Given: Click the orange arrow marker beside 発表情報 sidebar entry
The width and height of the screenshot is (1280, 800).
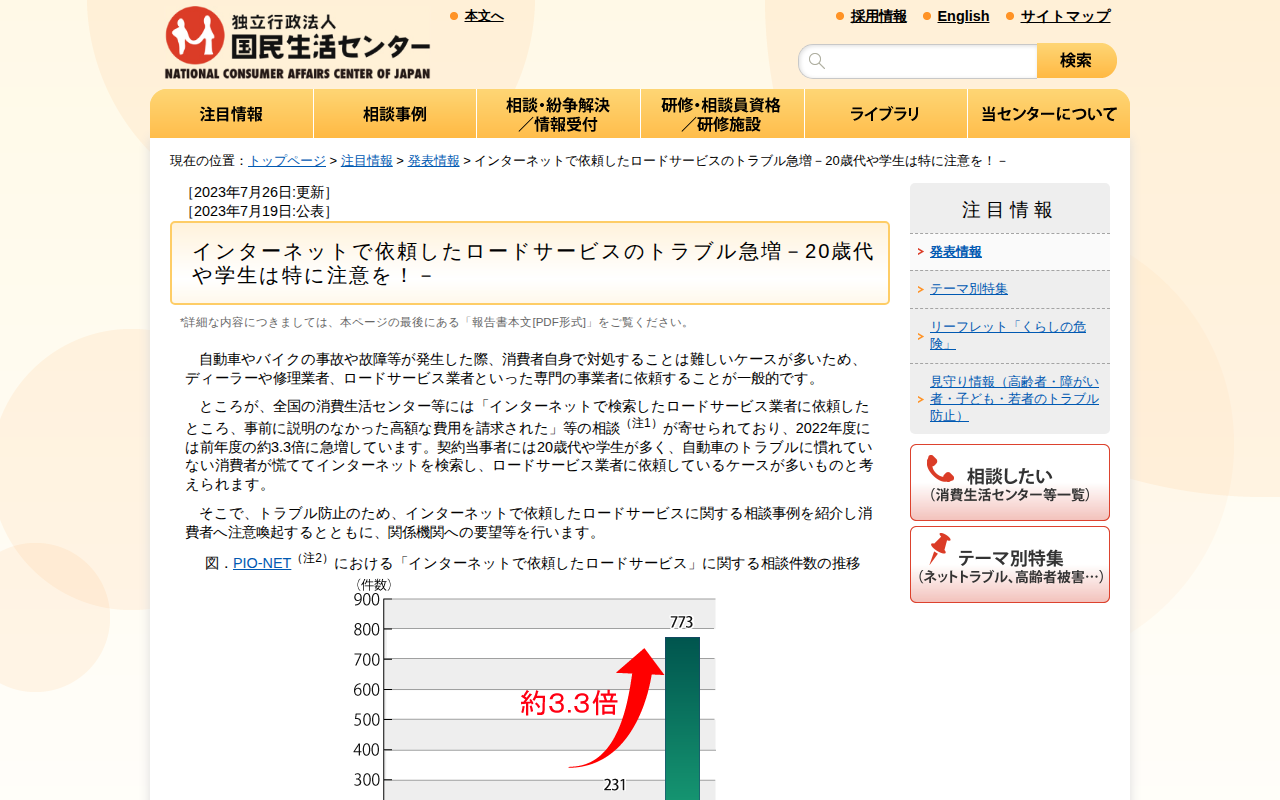Looking at the screenshot, I should click(920, 252).
